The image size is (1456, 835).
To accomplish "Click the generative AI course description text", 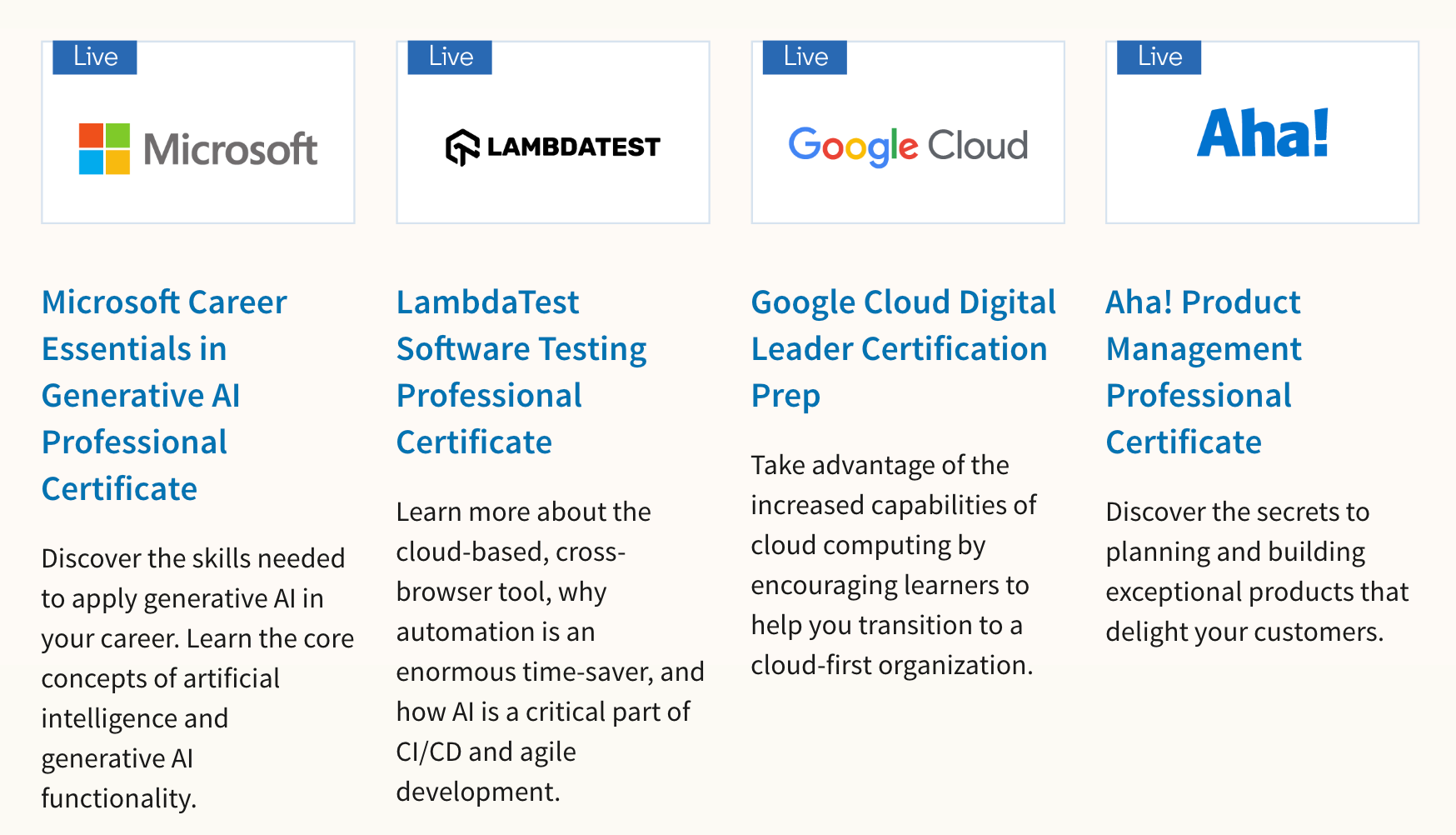I will pyautogui.click(x=198, y=678).
